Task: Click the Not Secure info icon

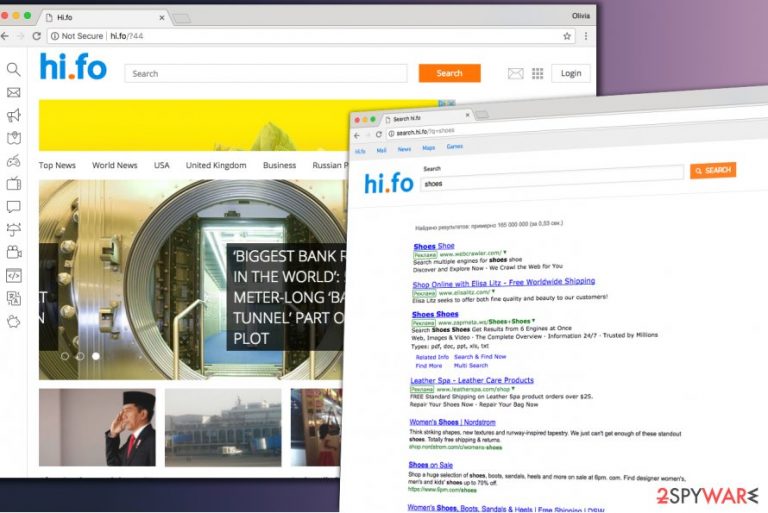Action: click(x=55, y=36)
